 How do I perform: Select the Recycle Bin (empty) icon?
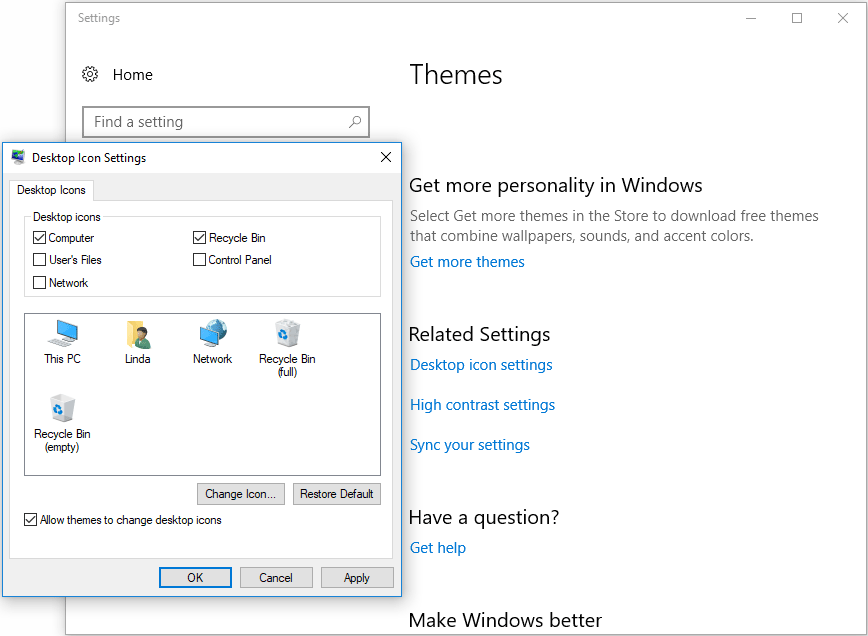tap(62, 423)
